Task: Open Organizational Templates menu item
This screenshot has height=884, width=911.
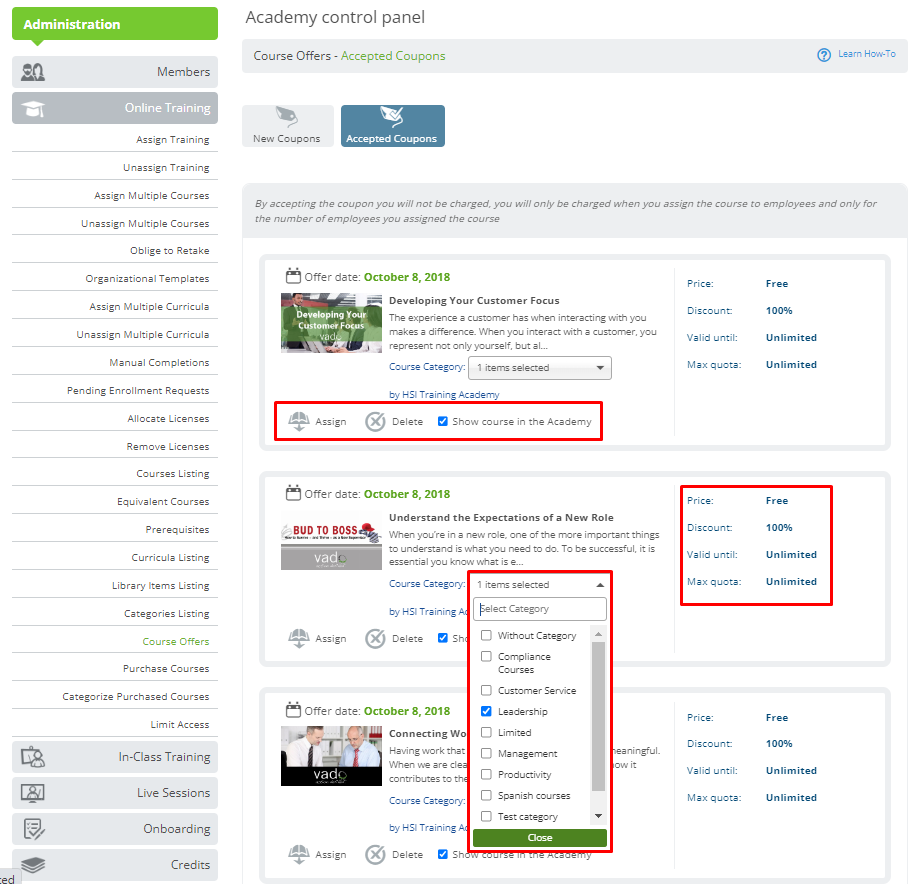Action: (x=147, y=279)
